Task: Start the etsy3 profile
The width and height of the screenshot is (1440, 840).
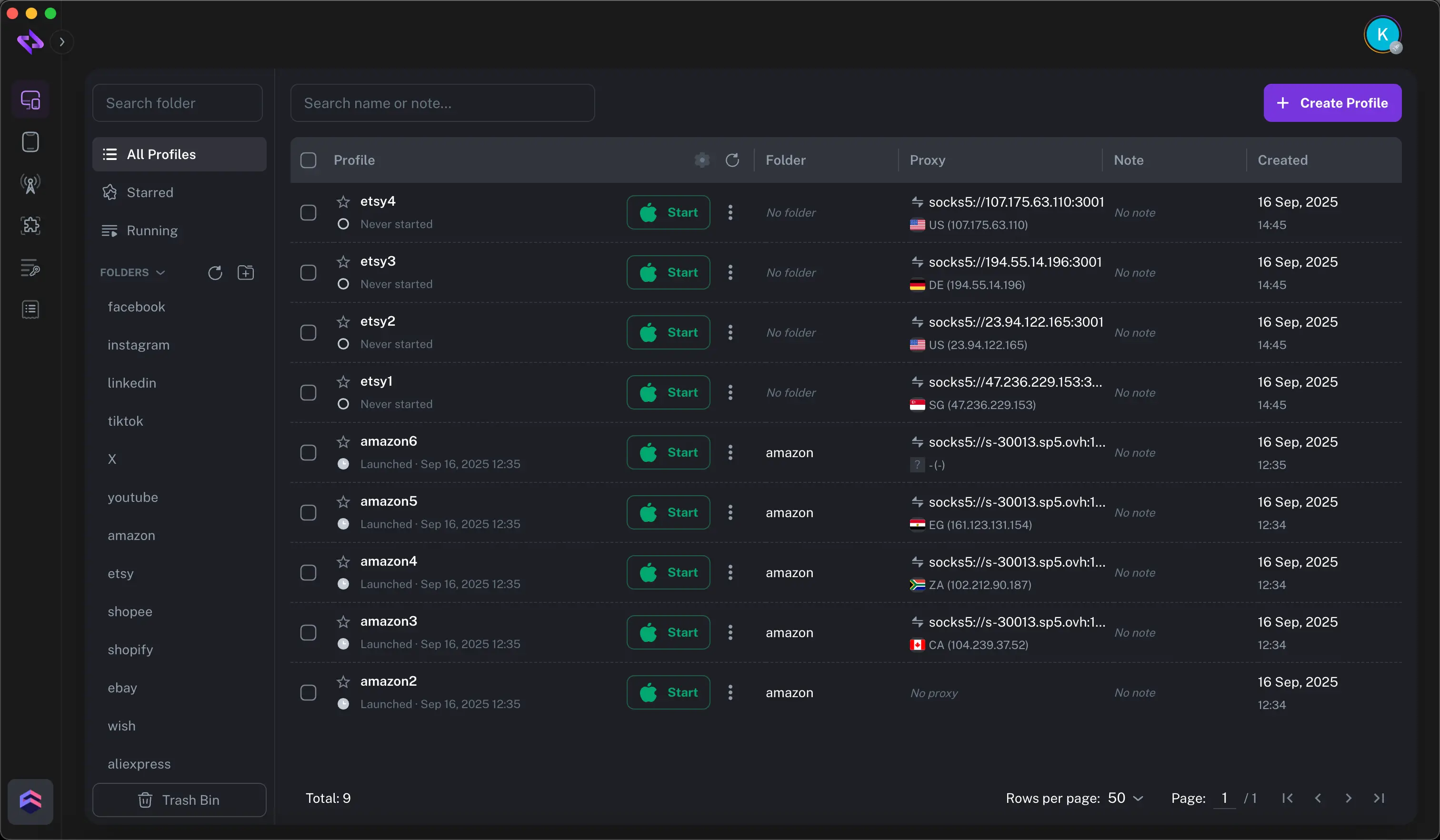Action: 668,272
